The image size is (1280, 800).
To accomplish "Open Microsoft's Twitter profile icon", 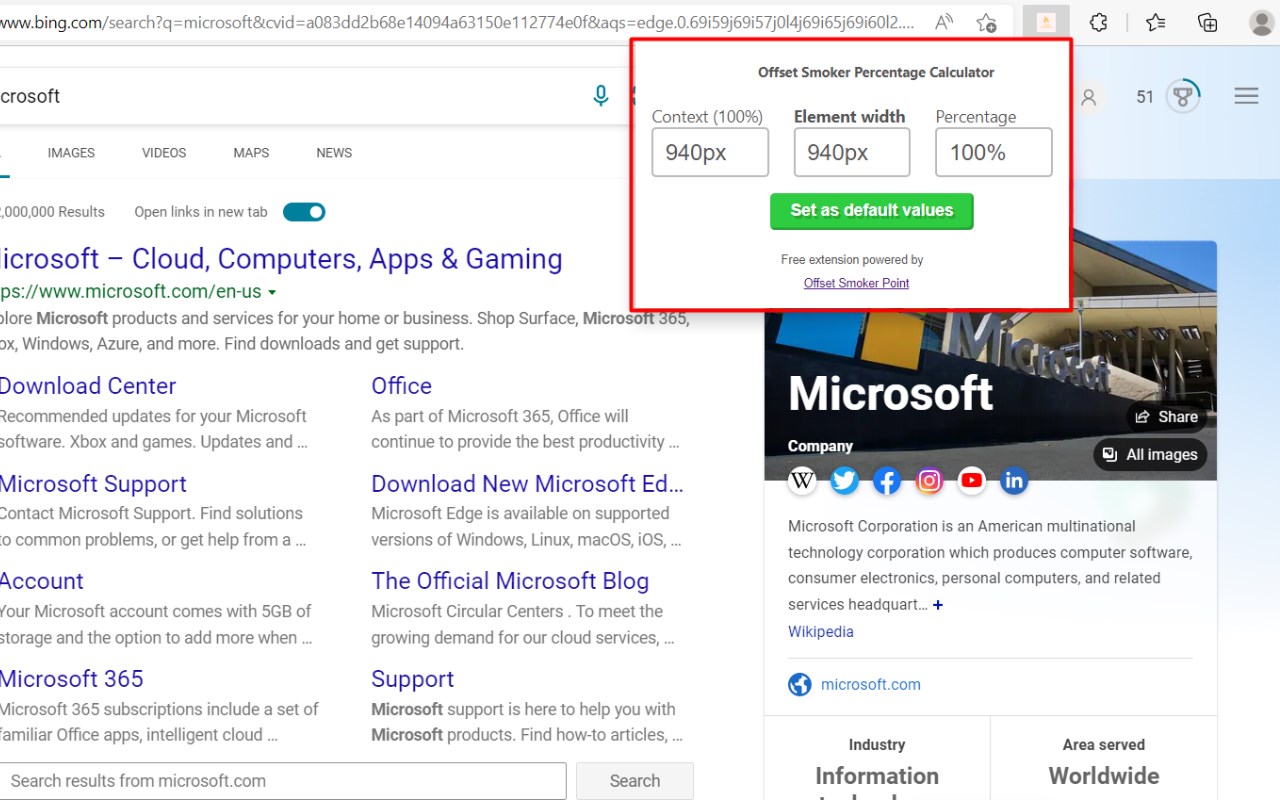I will tap(845, 481).
